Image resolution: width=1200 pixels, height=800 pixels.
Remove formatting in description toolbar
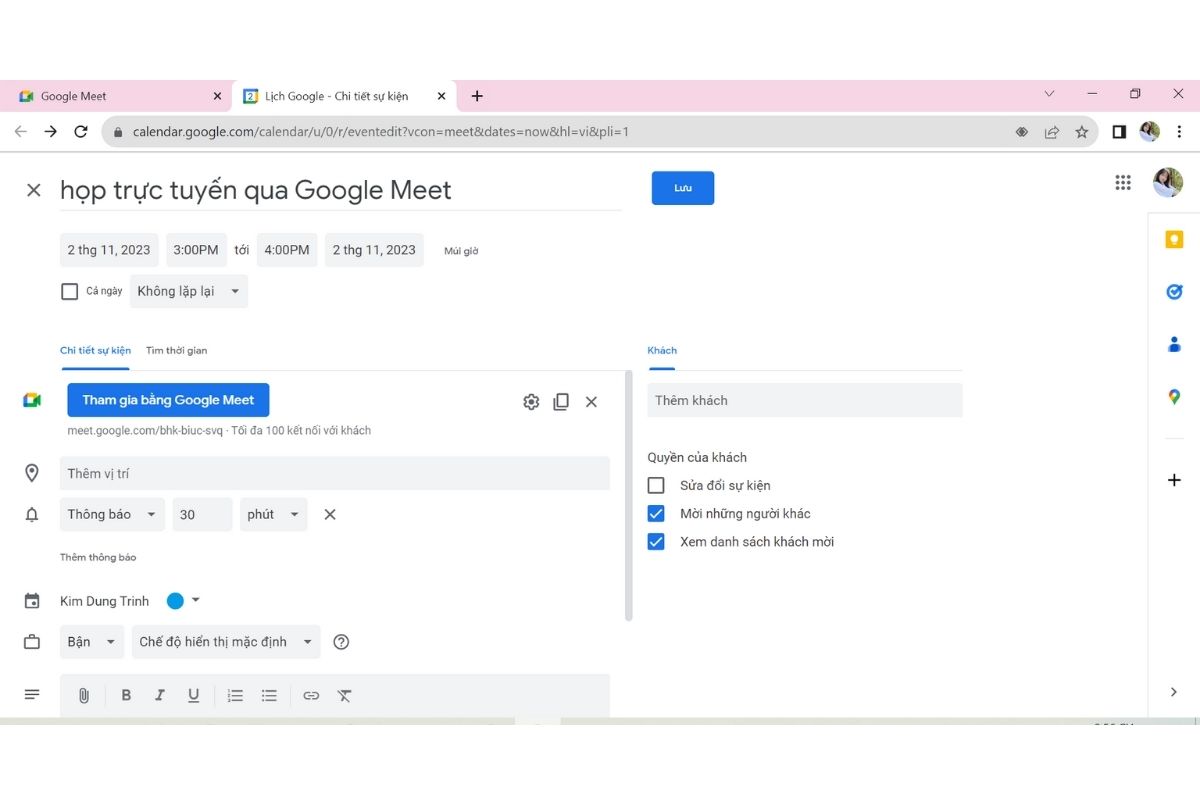pyautogui.click(x=345, y=695)
